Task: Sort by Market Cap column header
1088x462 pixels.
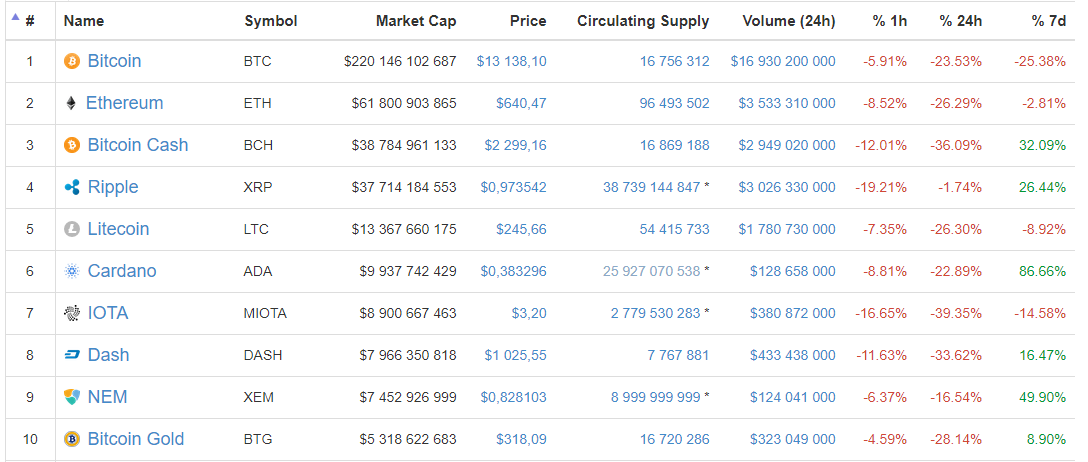Action: click(x=416, y=20)
